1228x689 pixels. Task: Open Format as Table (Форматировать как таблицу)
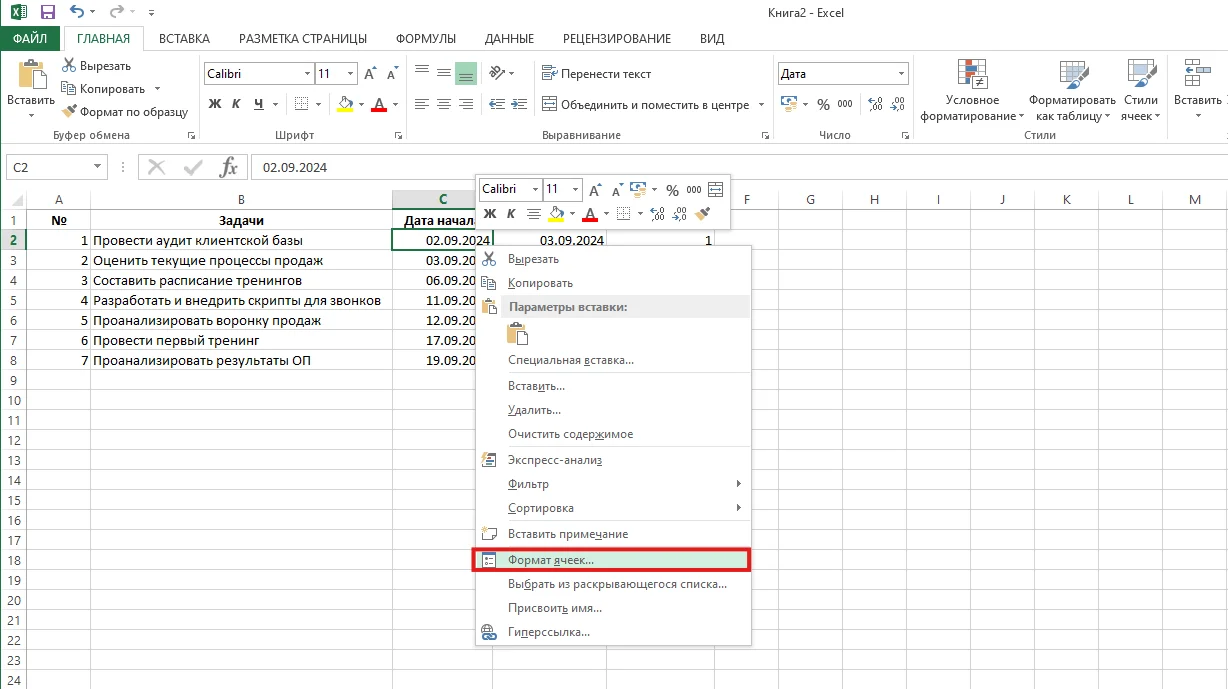(x=1072, y=90)
